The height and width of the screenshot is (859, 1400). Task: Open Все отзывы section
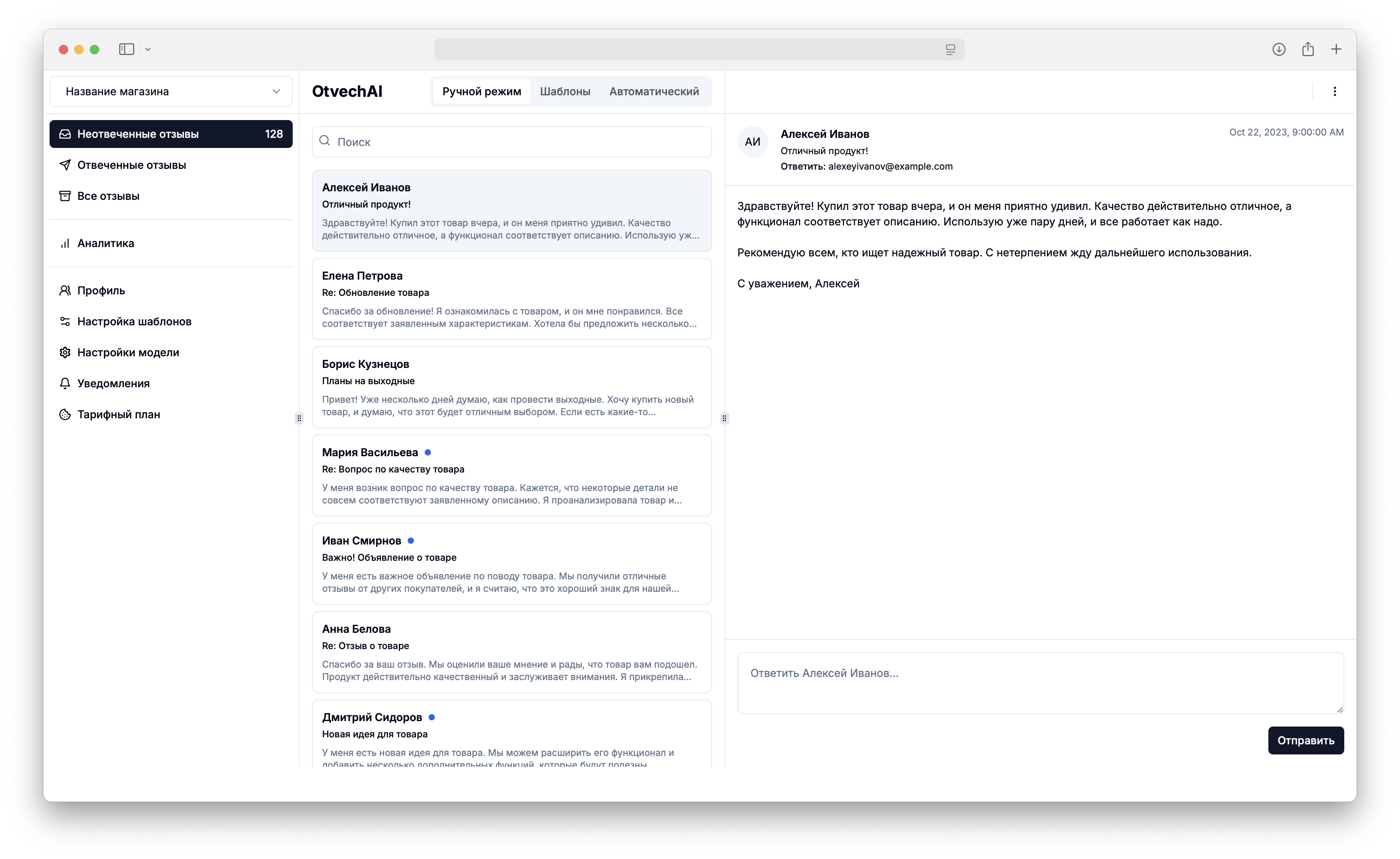(x=171, y=196)
